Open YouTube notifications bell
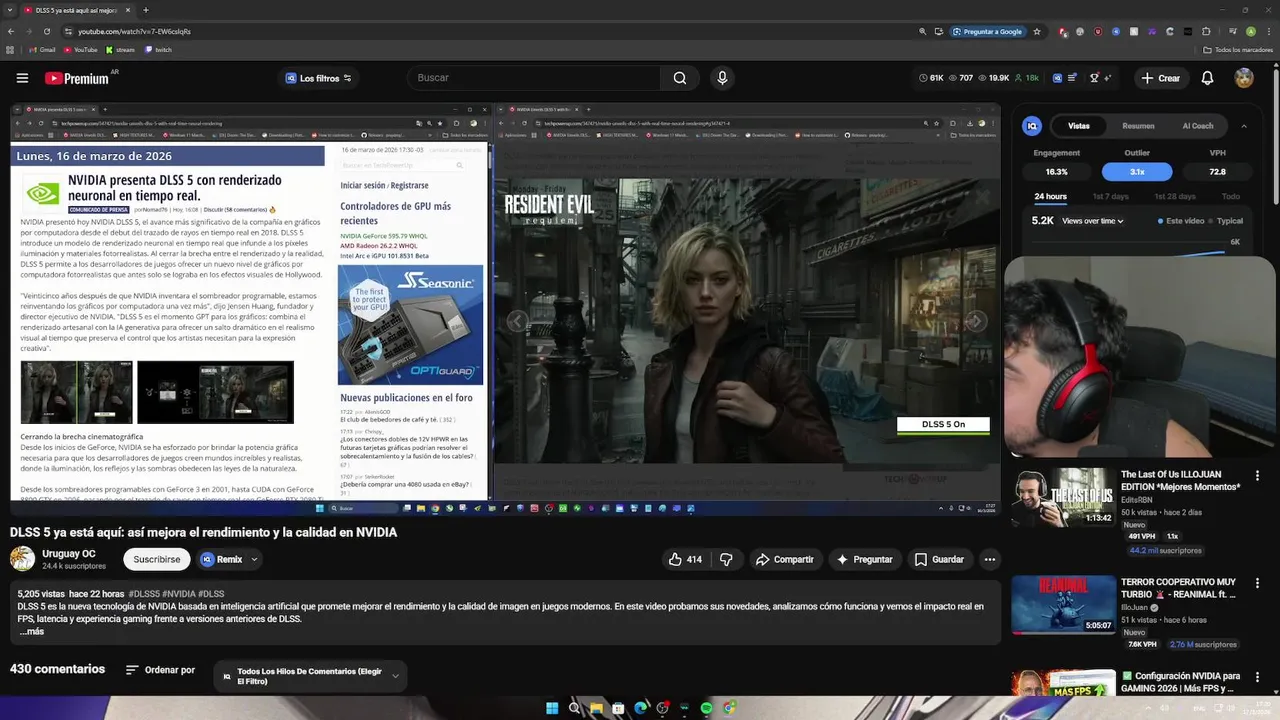This screenshot has width=1280, height=720. coord(1207,78)
